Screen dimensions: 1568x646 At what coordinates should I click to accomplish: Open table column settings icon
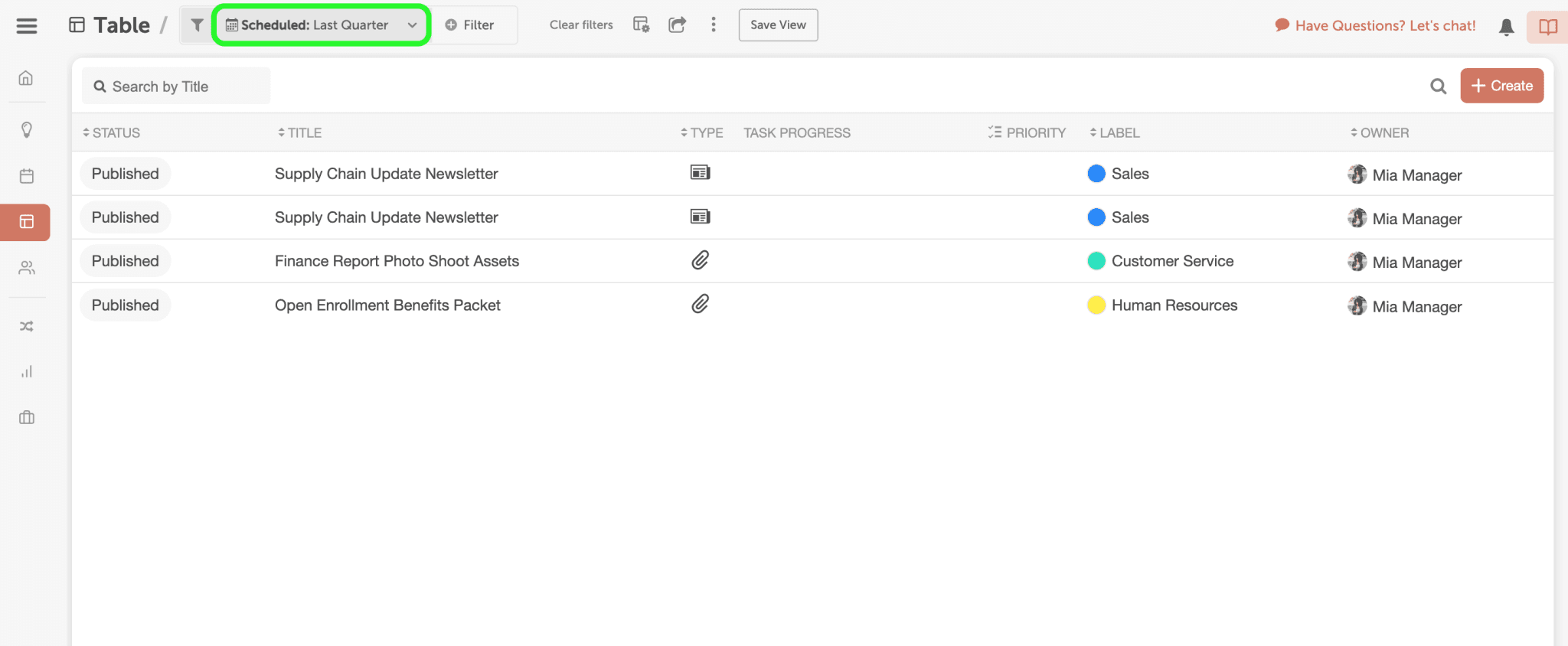point(641,25)
